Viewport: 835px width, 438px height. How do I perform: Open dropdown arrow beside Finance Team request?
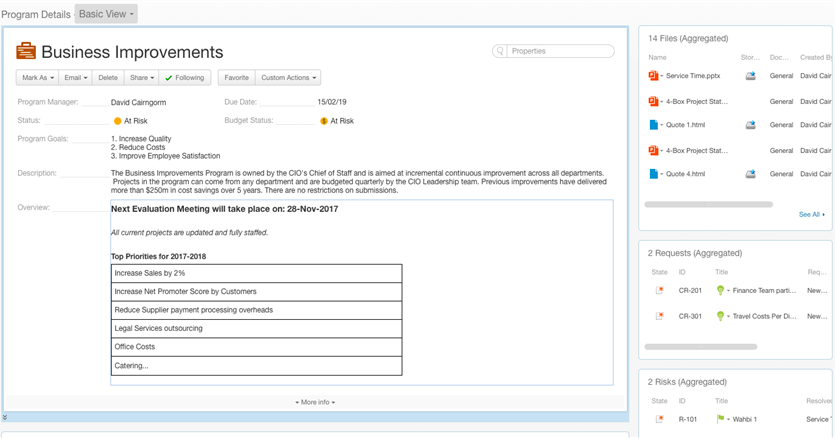[x=728, y=291]
